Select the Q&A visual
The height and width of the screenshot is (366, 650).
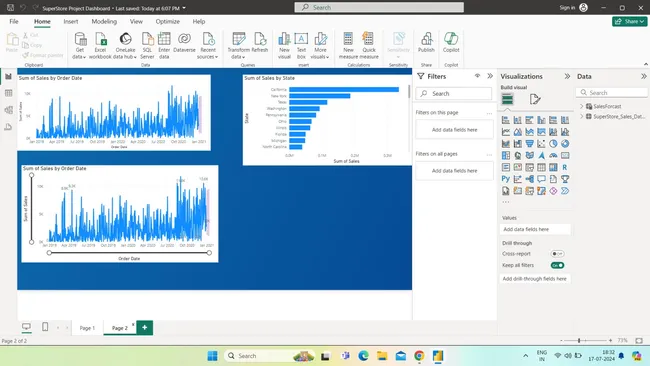[541, 179]
